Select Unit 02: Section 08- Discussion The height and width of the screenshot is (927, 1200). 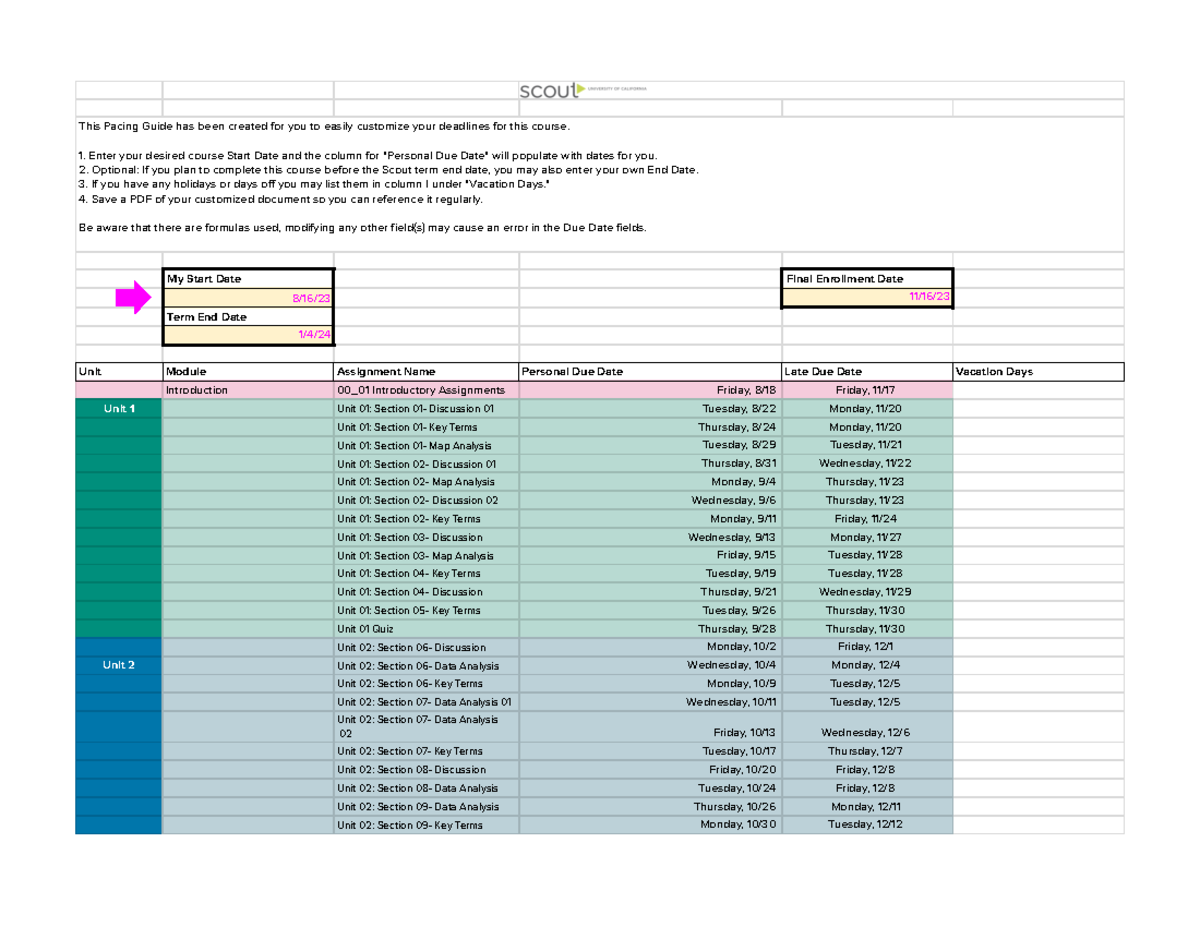pos(426,769)
